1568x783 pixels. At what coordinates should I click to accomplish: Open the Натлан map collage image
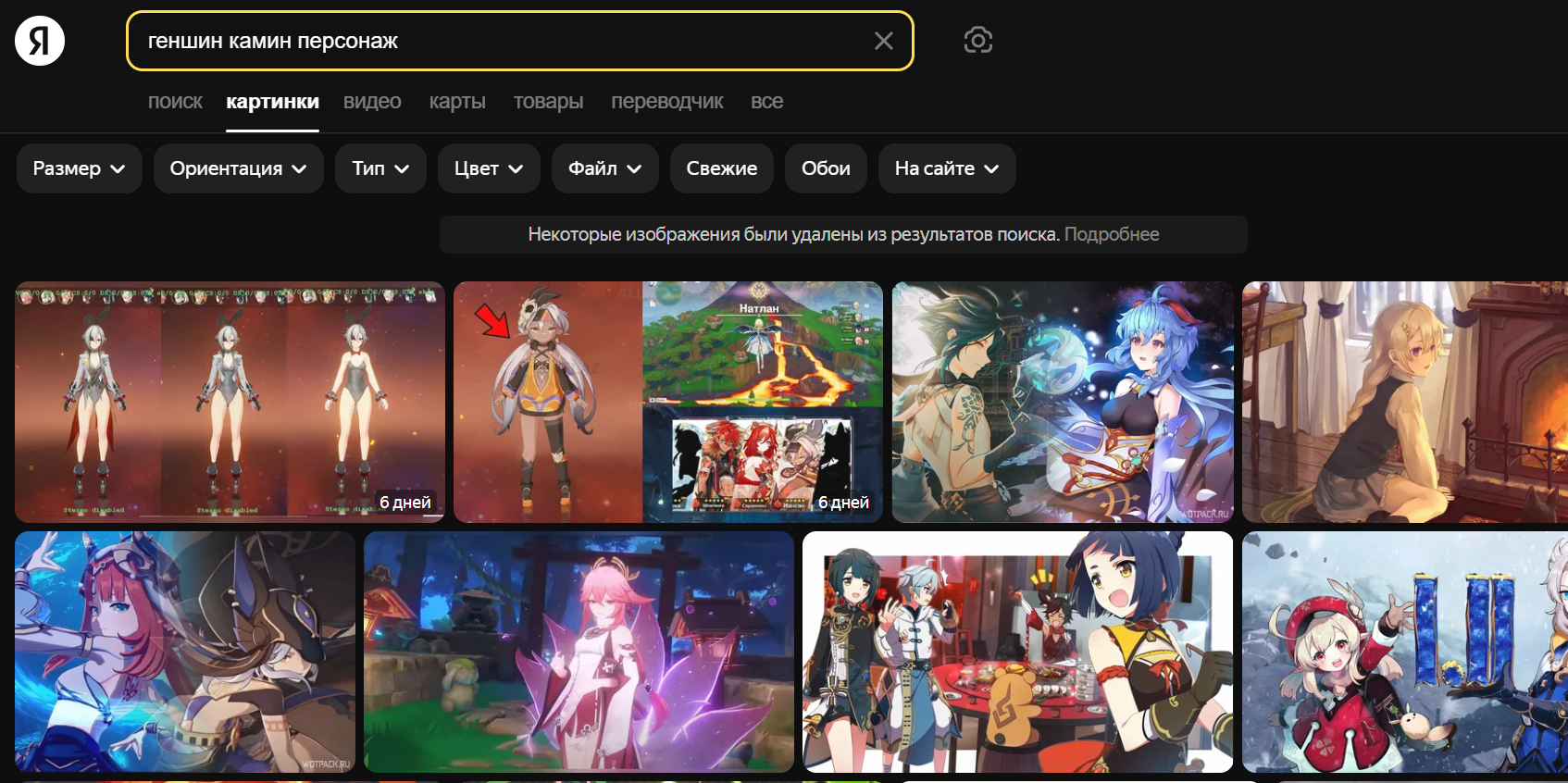tap(668, 402)
